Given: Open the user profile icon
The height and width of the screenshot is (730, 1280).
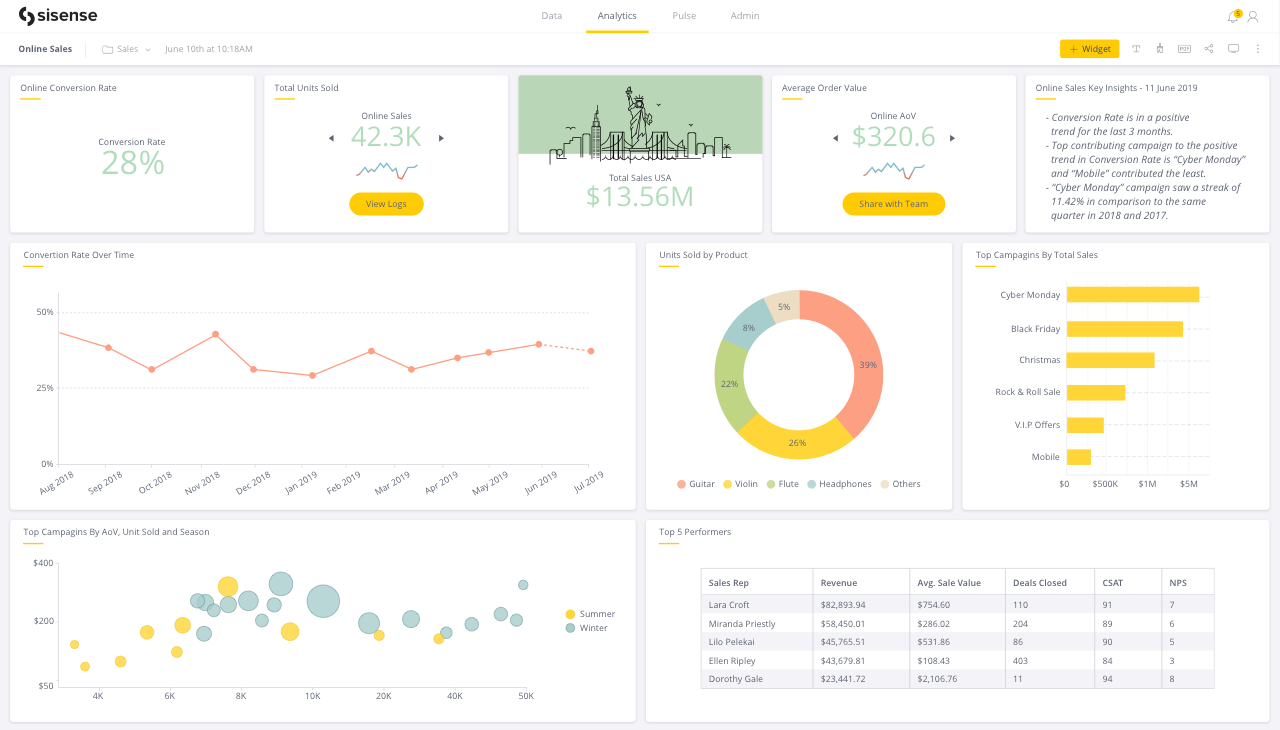Looking at the screenshot, I should tap(1252, 17).
